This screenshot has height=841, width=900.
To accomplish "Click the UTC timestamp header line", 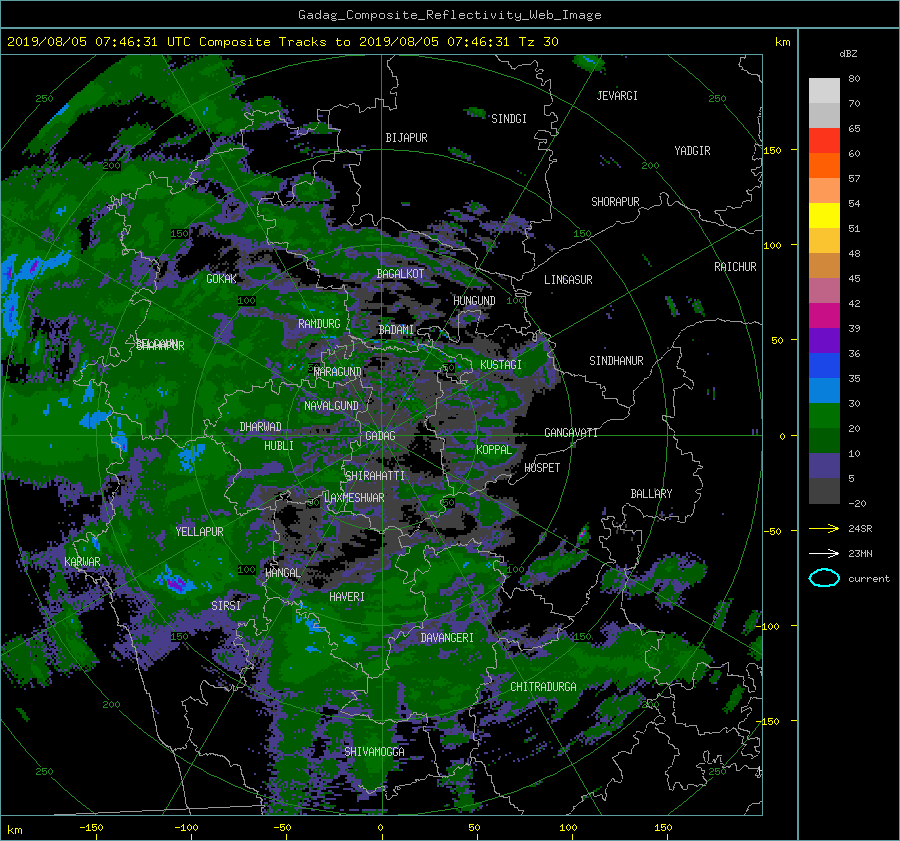I will 282,42.
